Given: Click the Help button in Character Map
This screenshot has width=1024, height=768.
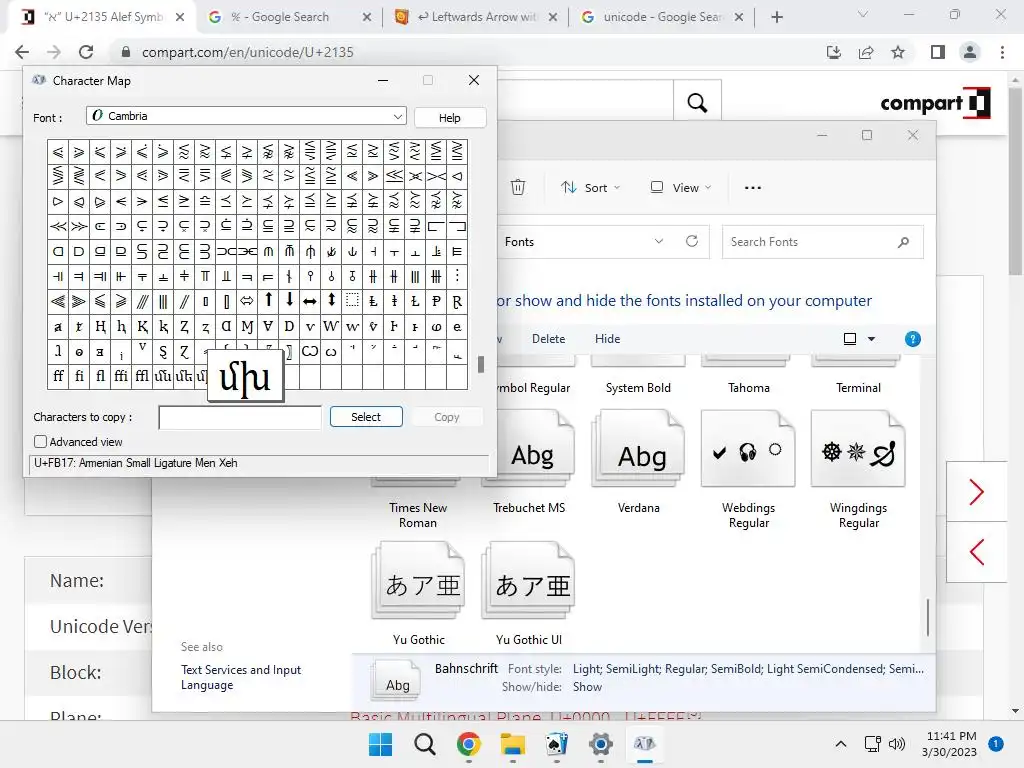Looking at the screenshot, I should pyautogui.click(x=449, y=118).
